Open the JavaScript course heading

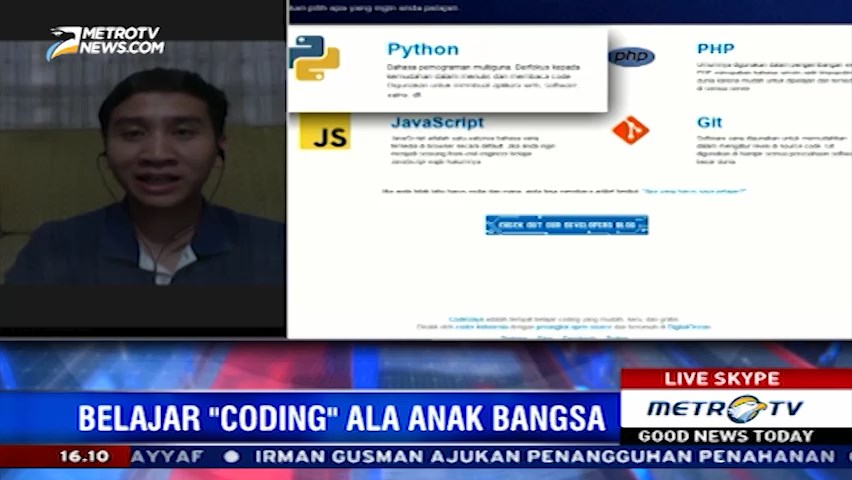pos(437,122)
